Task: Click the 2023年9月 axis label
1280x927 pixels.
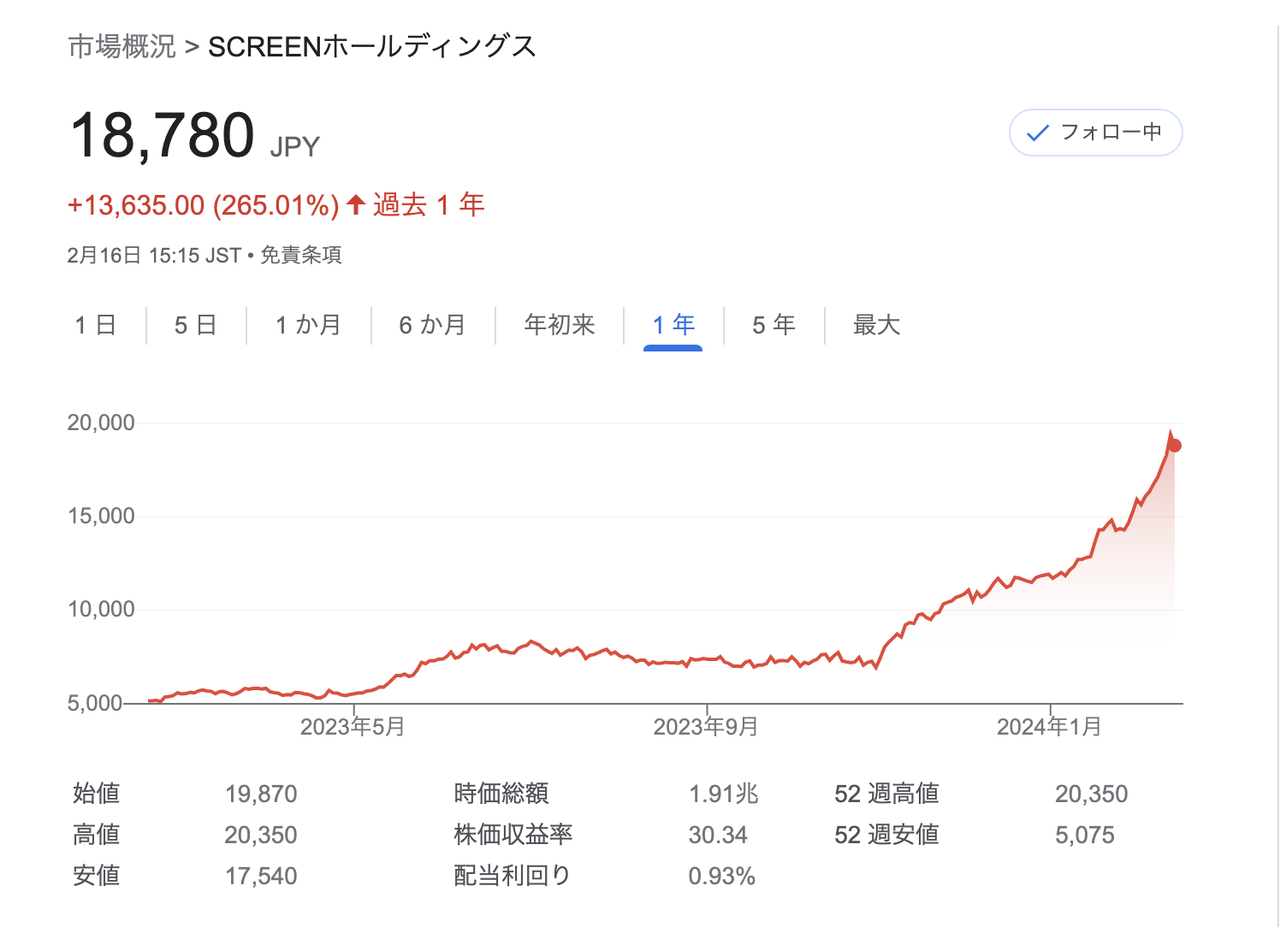Action: [706, 727]
